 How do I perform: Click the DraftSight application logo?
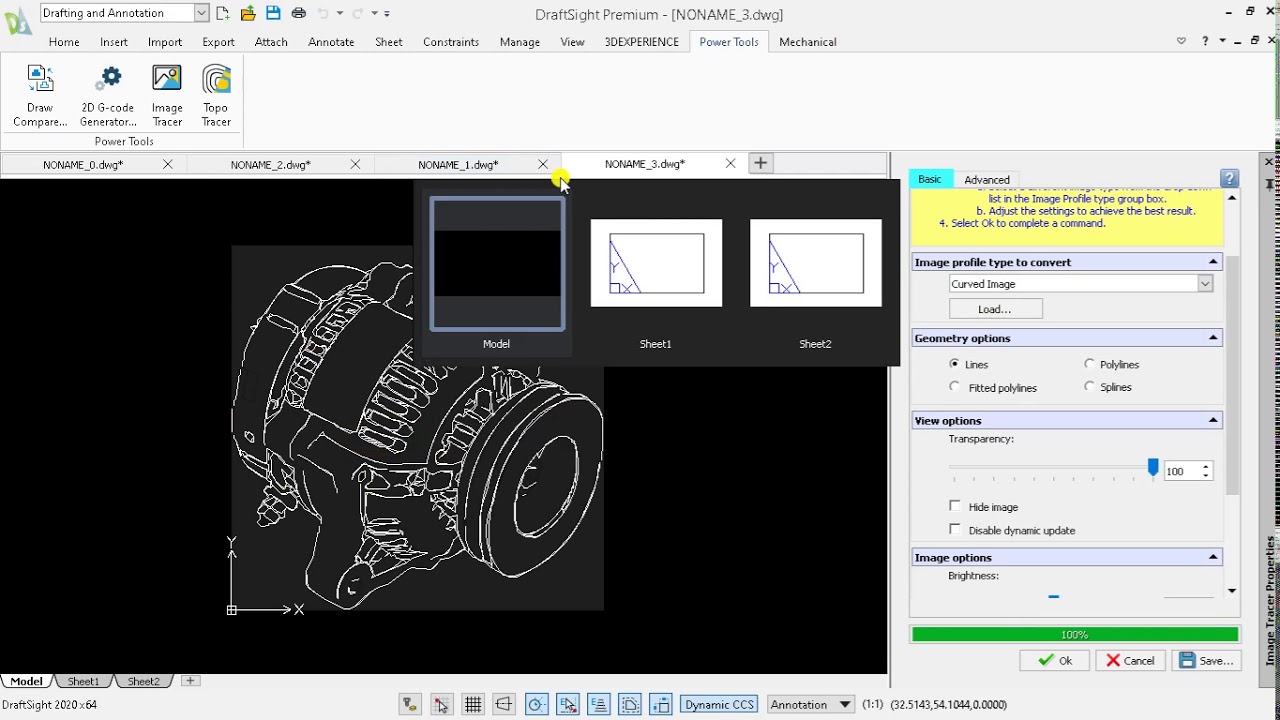click(x=17, y=20)
